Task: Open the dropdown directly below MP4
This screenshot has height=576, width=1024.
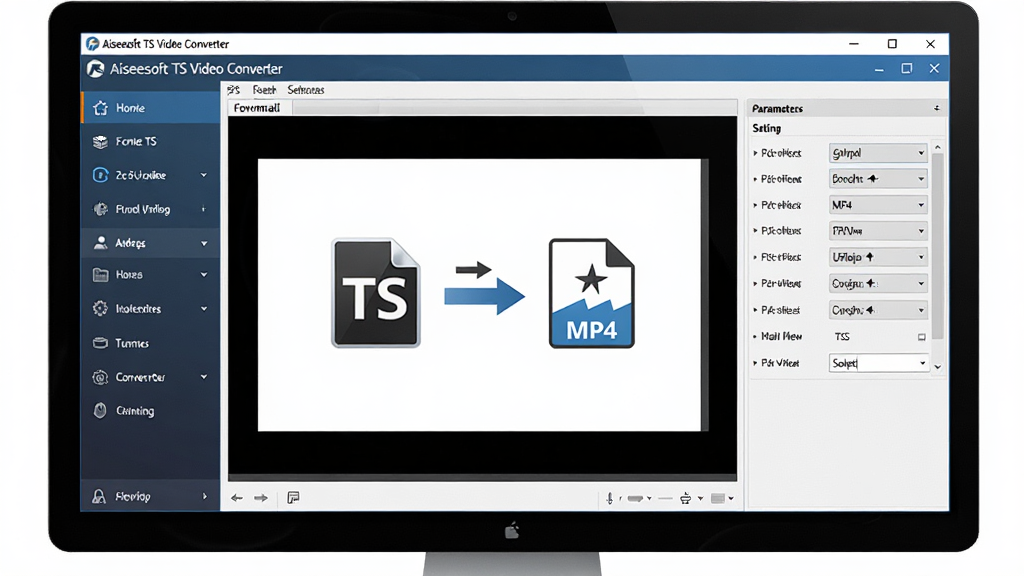Action: (x=878, y=231)
